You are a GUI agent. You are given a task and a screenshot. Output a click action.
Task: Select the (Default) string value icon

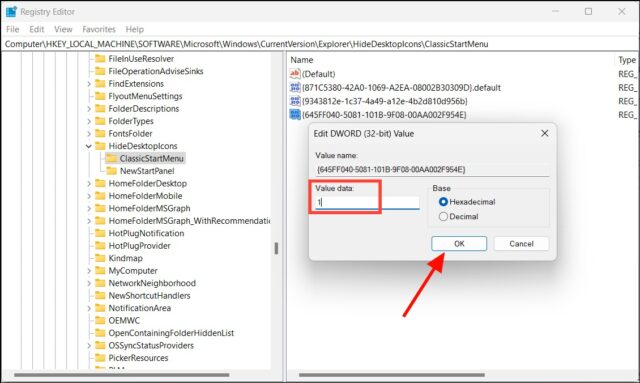click(295, 73)
